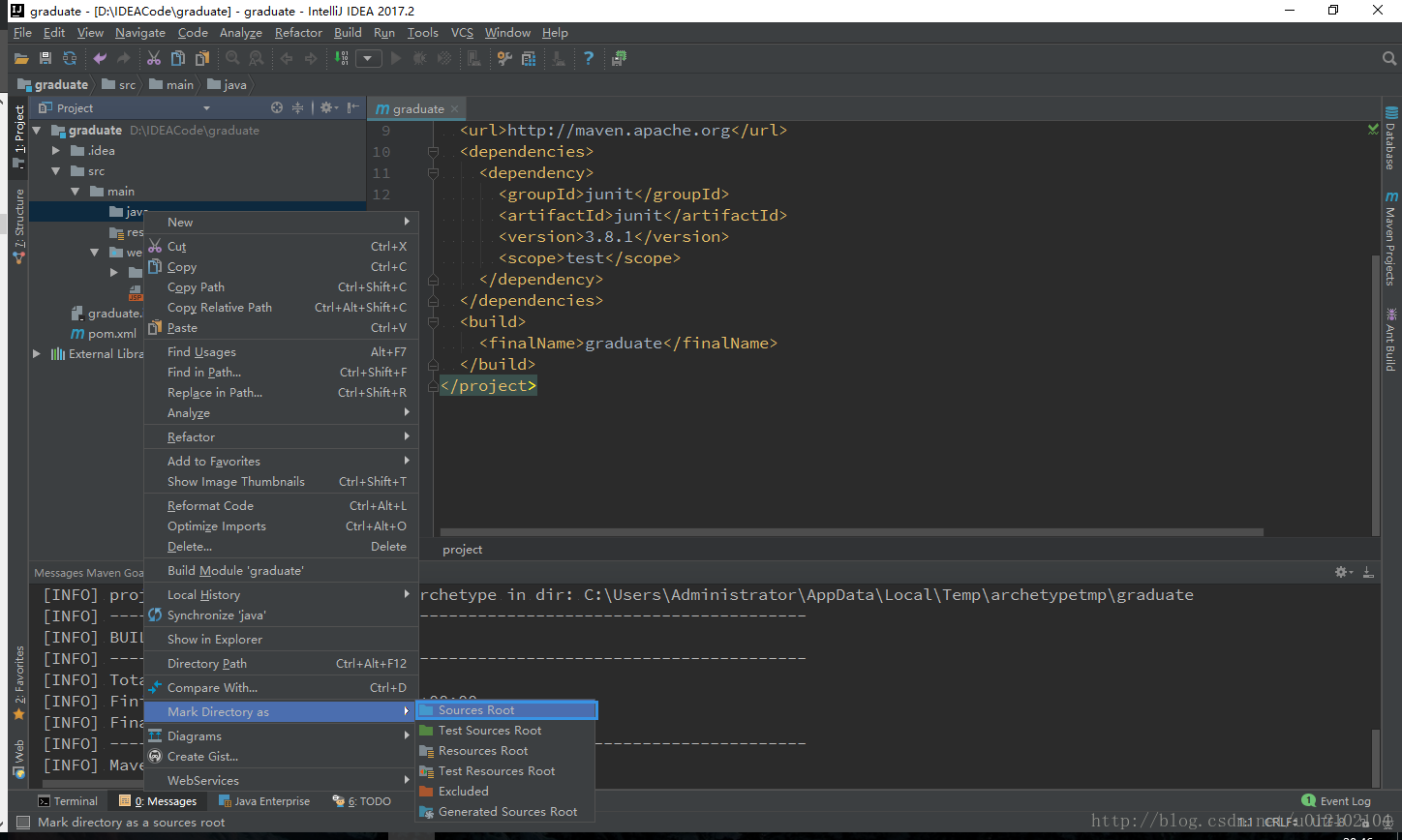This screenshot has height=840, width=1402.
Task: Click the Cut scissors toolbar icon
Action: click(154, 59)
